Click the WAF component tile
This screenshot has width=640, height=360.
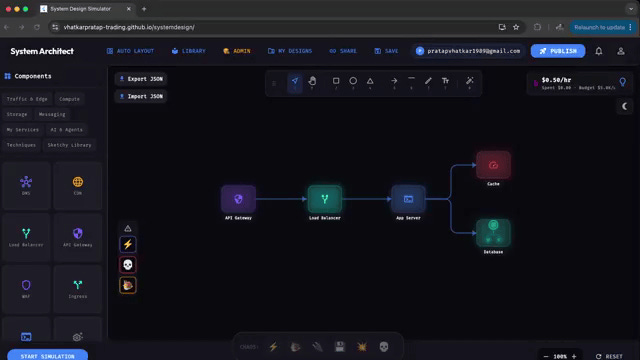[x=26, y=289]
